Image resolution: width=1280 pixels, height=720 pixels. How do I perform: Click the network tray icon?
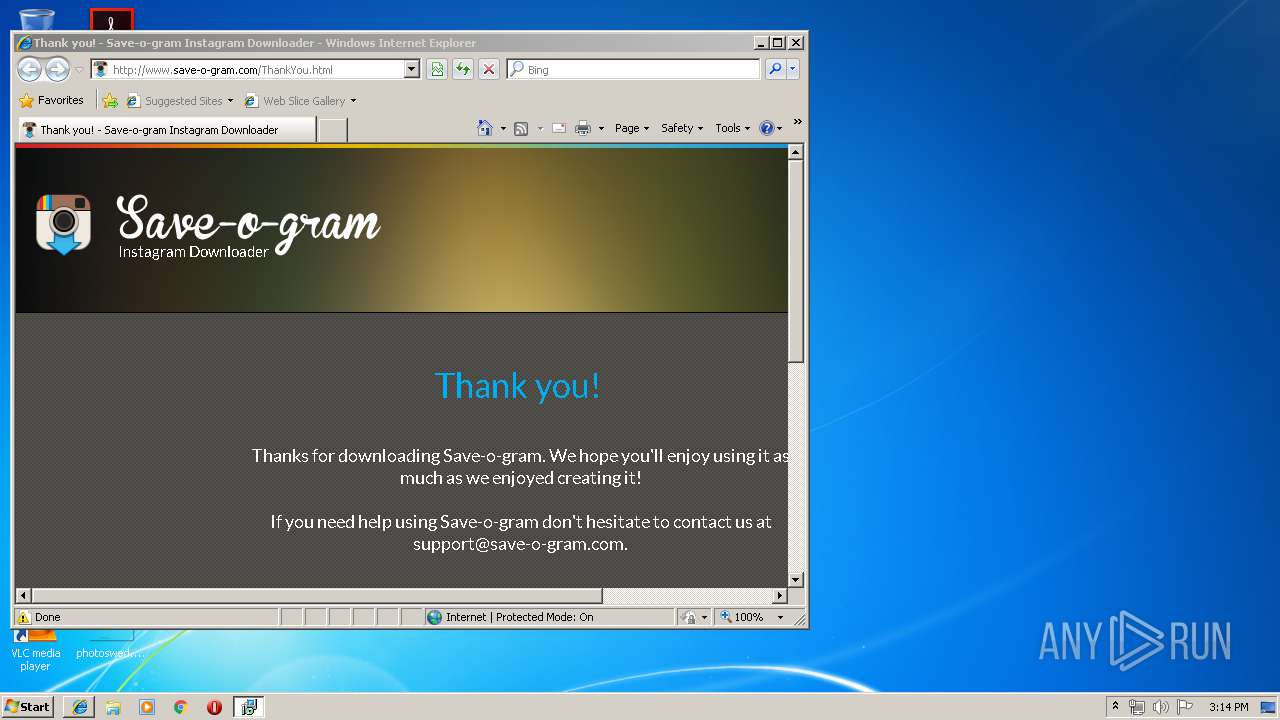(1137, 707)
